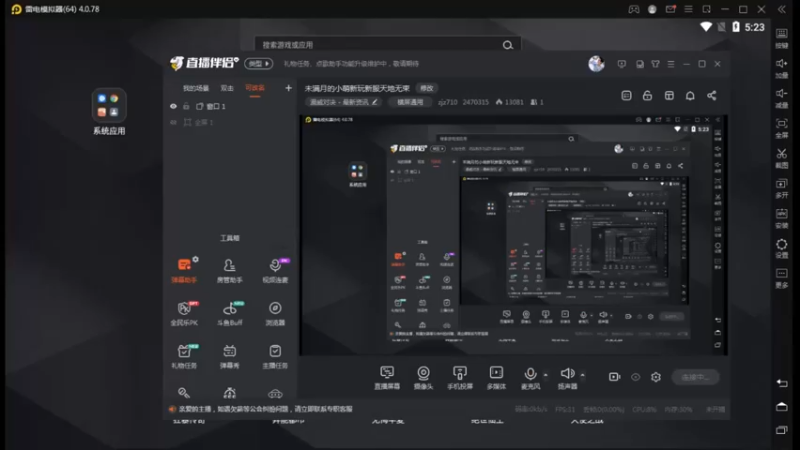Click gamepad icon in emulator title bar
The height and width of the screenshot is (450, 800).
[634, 9]
